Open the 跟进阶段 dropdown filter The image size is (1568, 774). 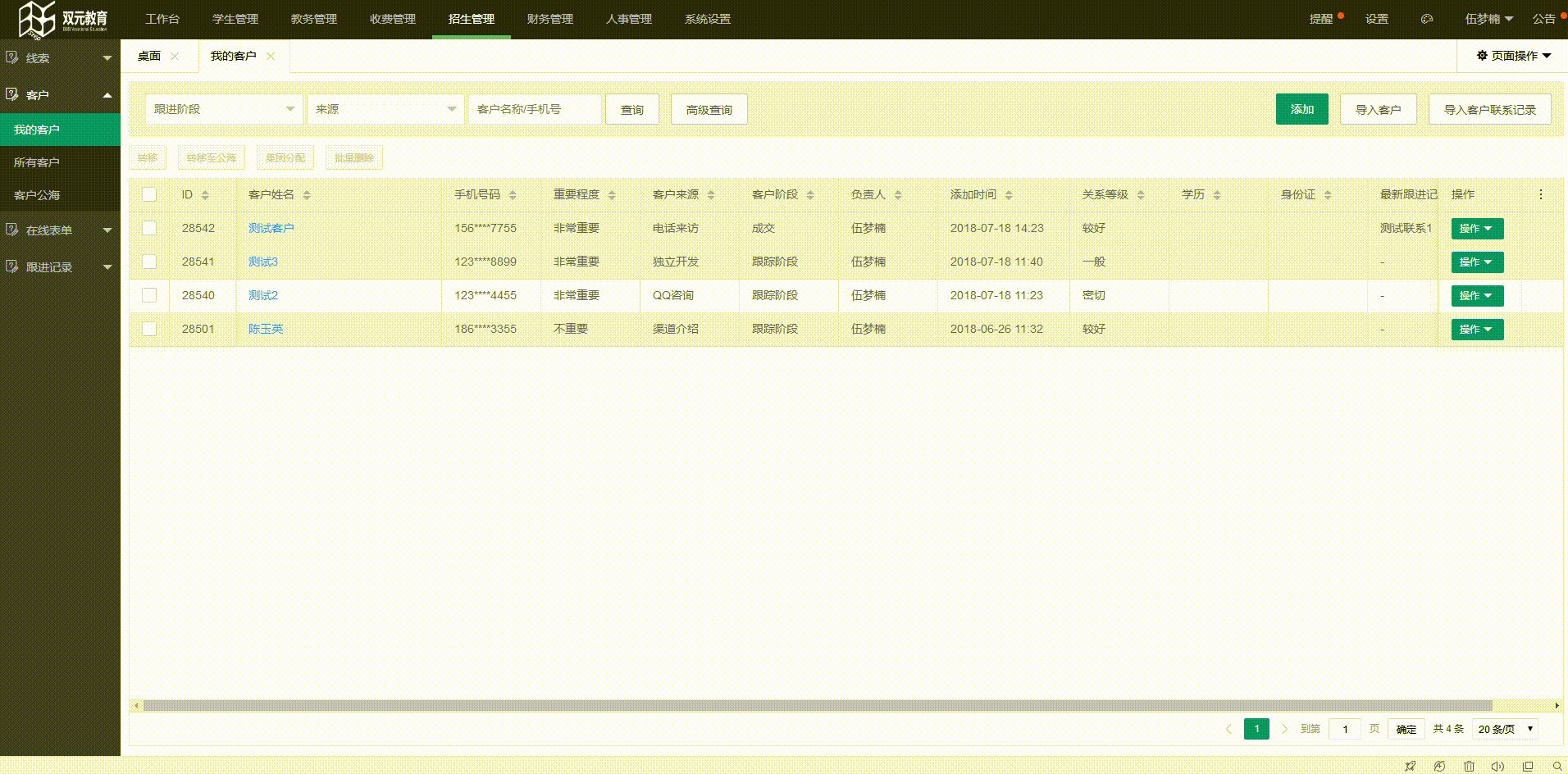pos(223,109)
